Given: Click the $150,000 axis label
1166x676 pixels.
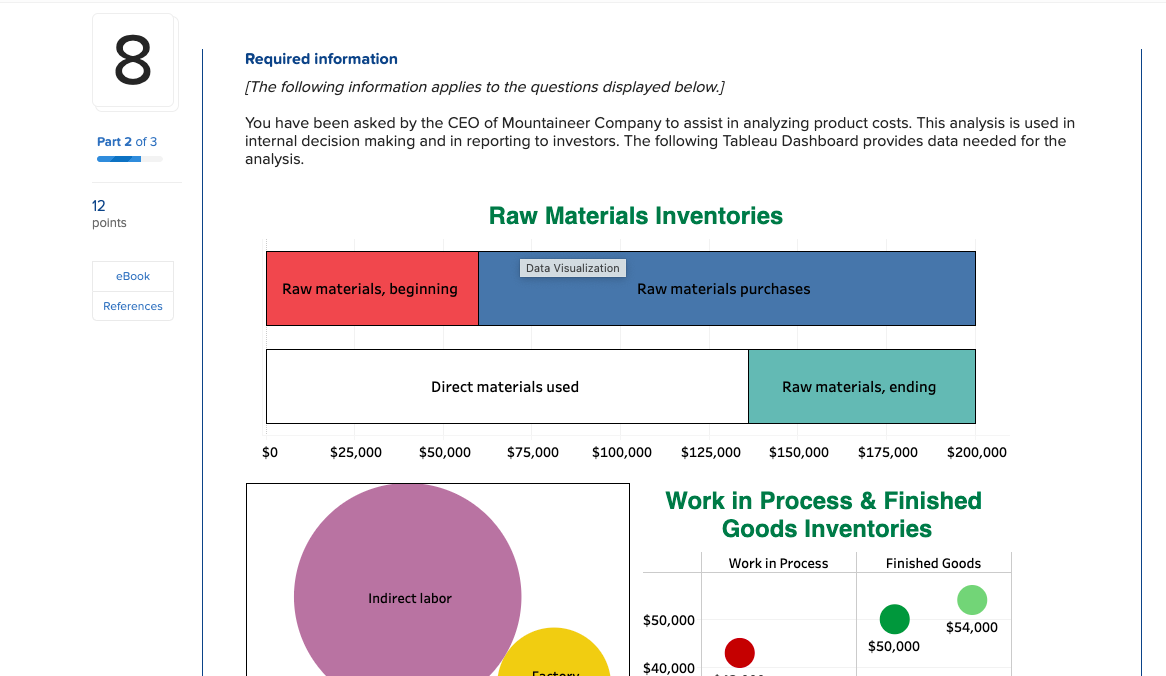Looking at the screenshot, I should click(799, 452).
